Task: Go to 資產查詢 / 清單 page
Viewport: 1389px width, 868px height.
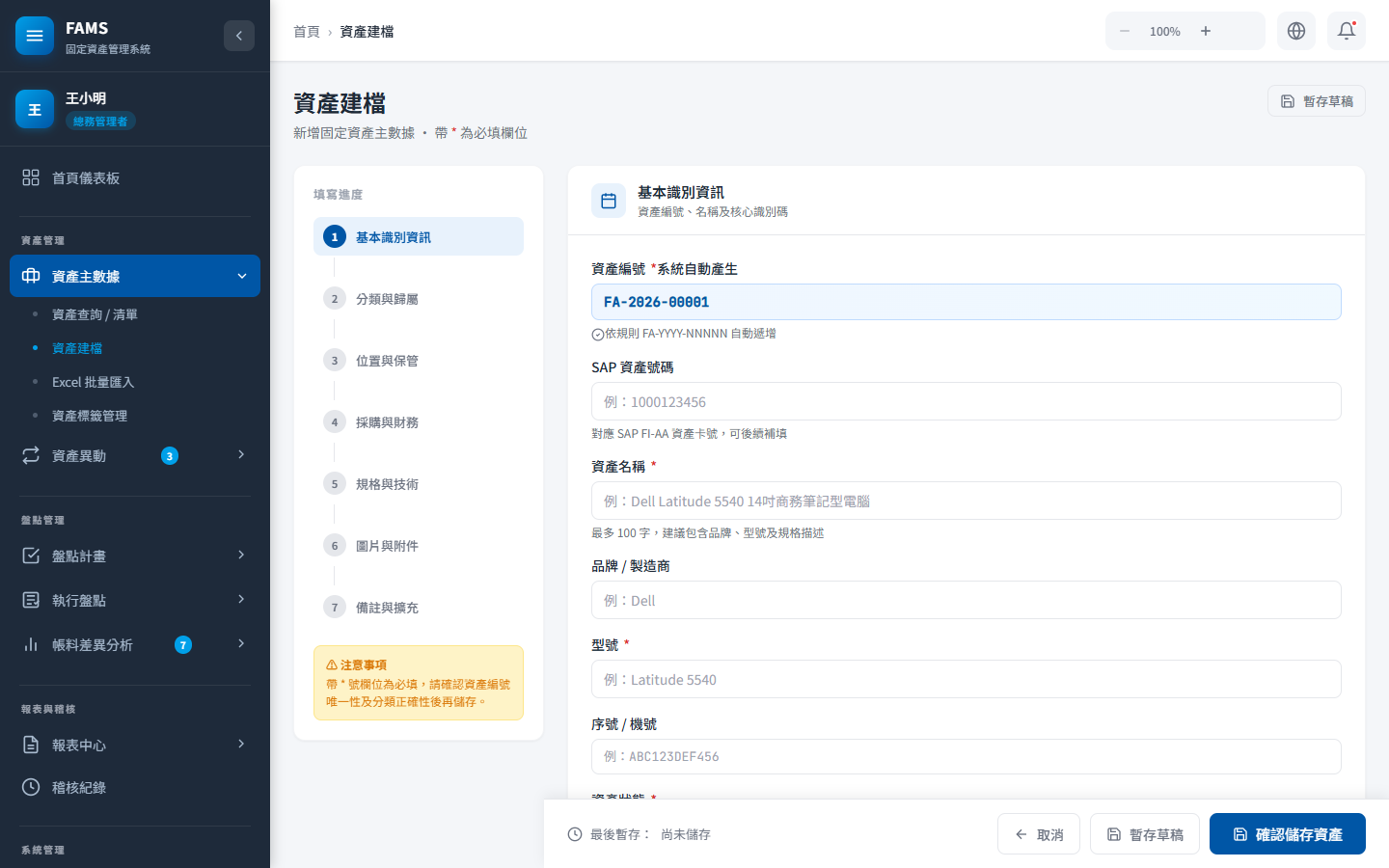Action: (95, 314)
